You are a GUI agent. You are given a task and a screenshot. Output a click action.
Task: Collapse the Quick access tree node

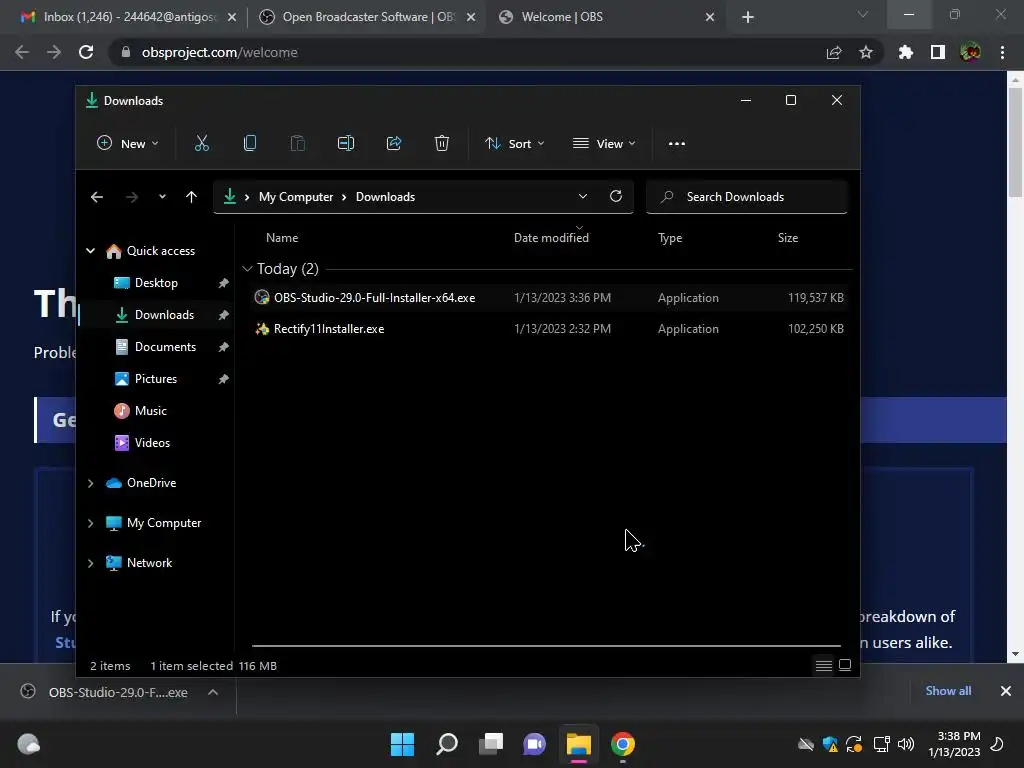pos(91,251)
